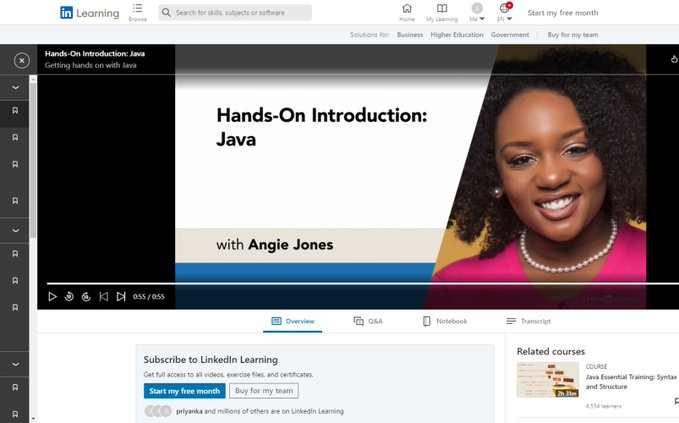Click the top Start my free month link

(x=563, y=13)
